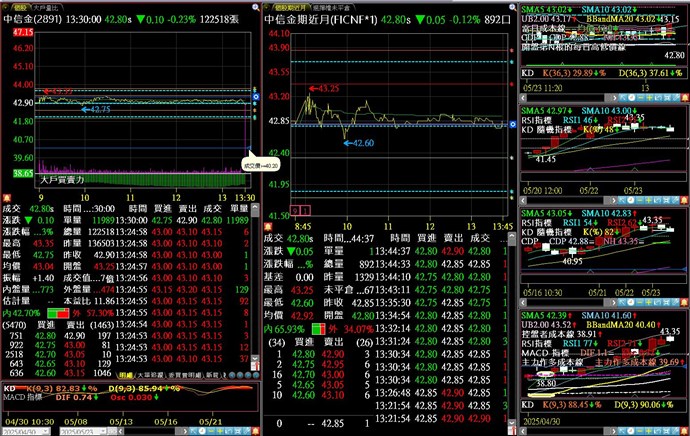Open the small dropdown arrow left of 個股期近月 tab
This screenshot has width=690, height=436.
266,8
